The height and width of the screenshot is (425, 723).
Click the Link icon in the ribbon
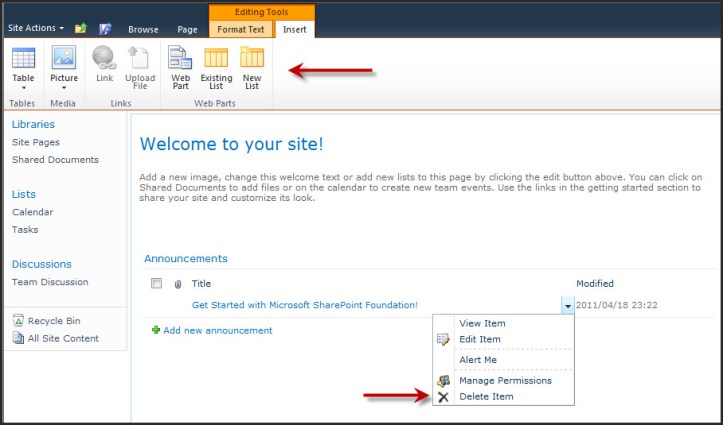(104, 58)
